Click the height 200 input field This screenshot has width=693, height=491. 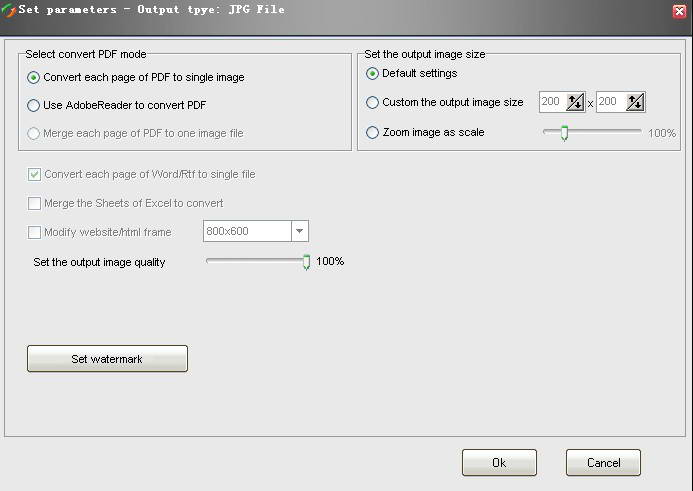tap(611, 102)
